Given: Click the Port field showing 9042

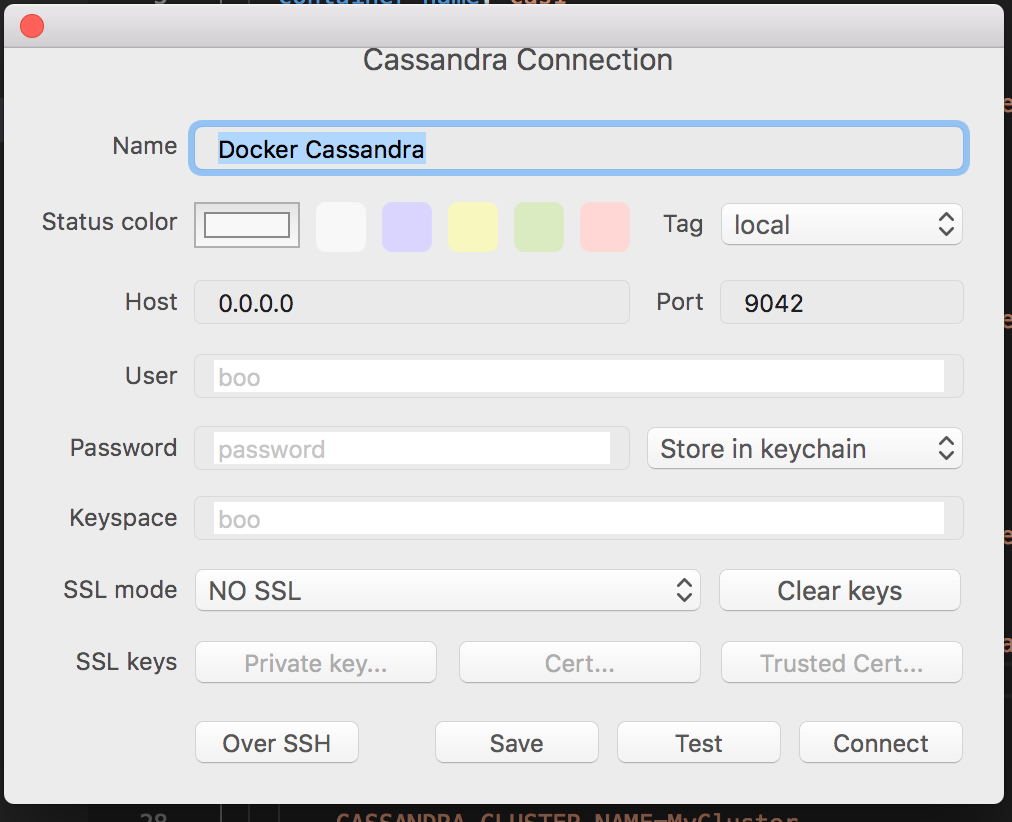Looking at the screenshot, I should [842, 302].
